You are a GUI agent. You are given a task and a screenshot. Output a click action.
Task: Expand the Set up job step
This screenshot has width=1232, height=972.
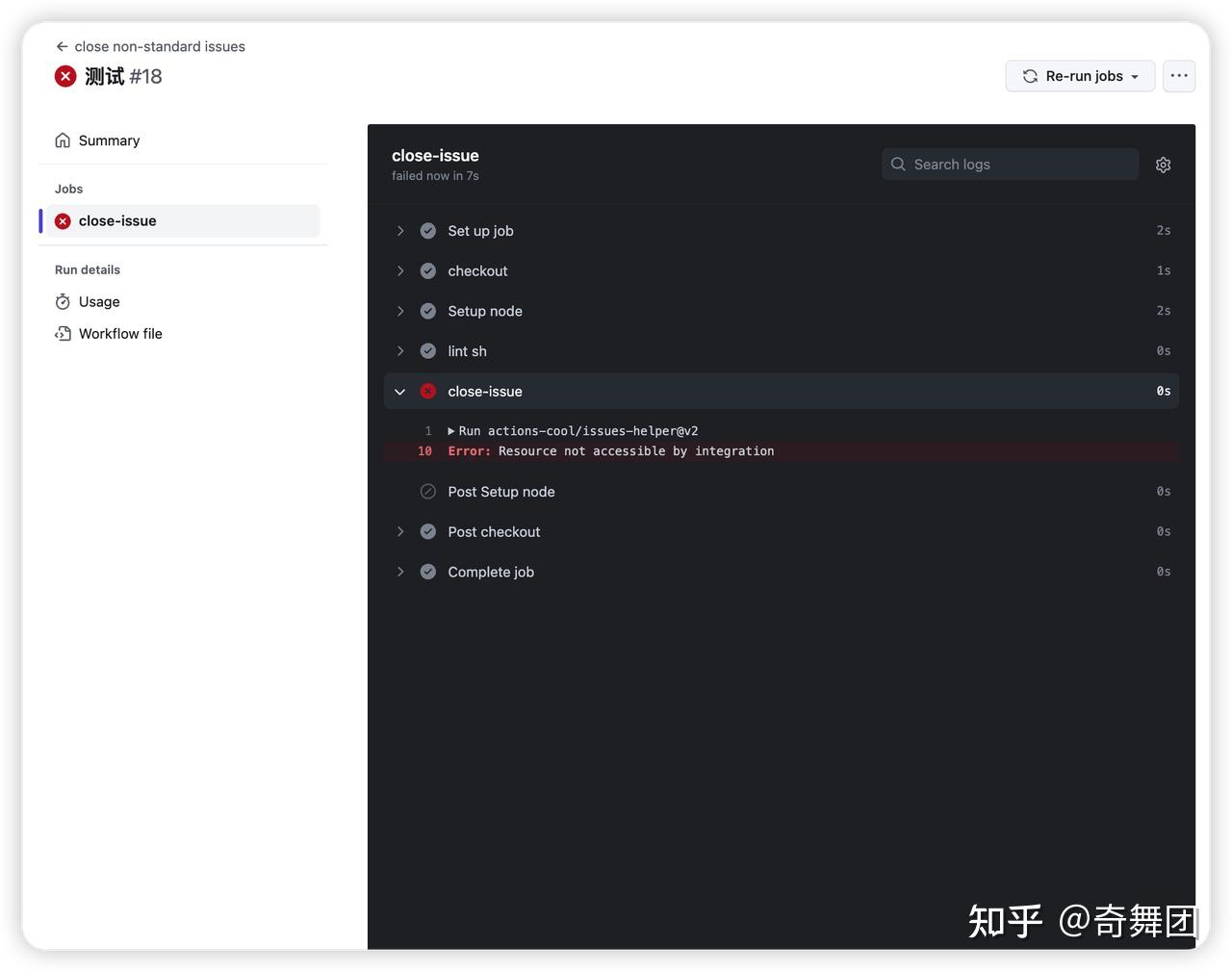tap(400, 230)
